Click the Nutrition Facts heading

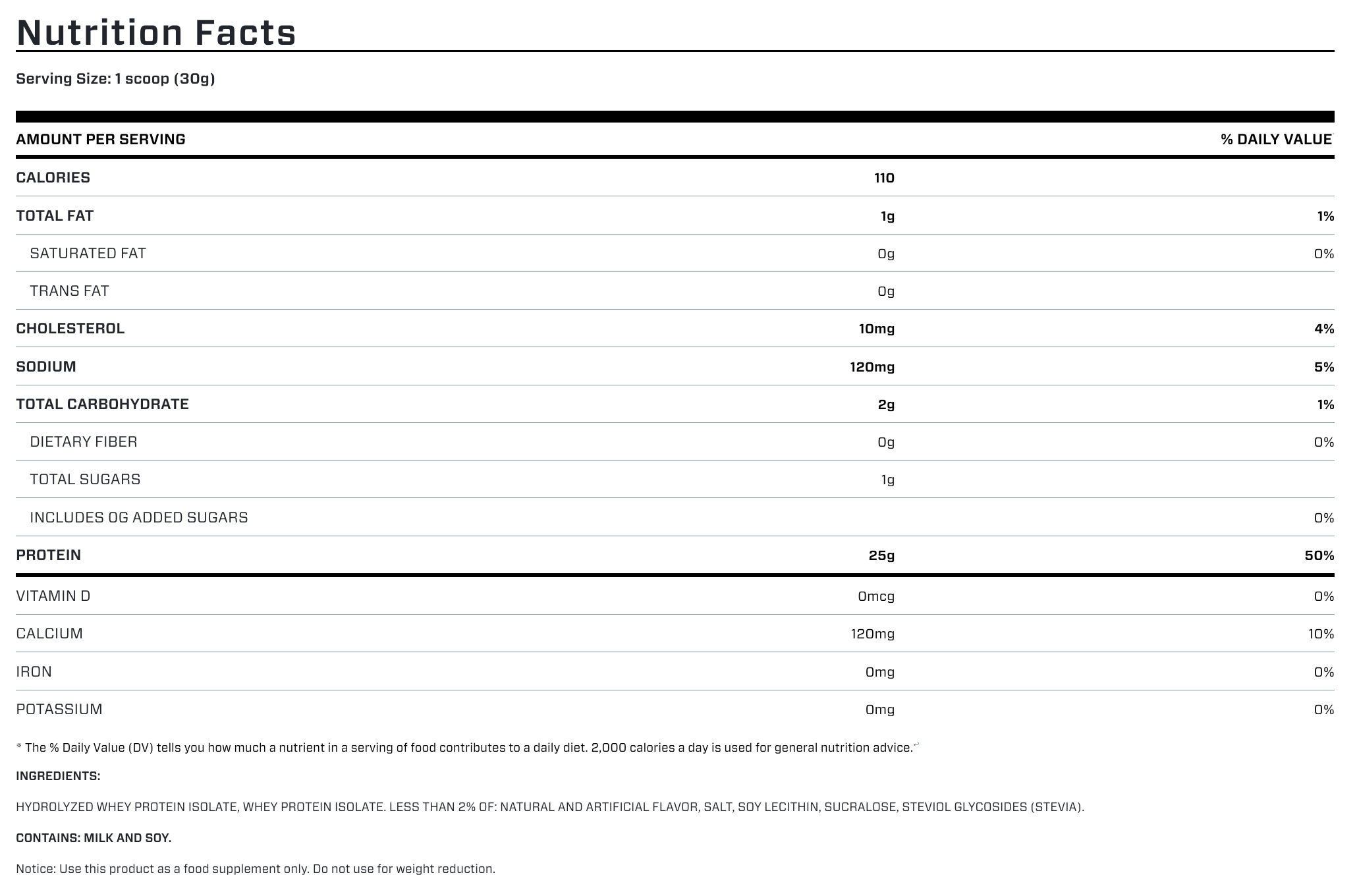(156, 32)
